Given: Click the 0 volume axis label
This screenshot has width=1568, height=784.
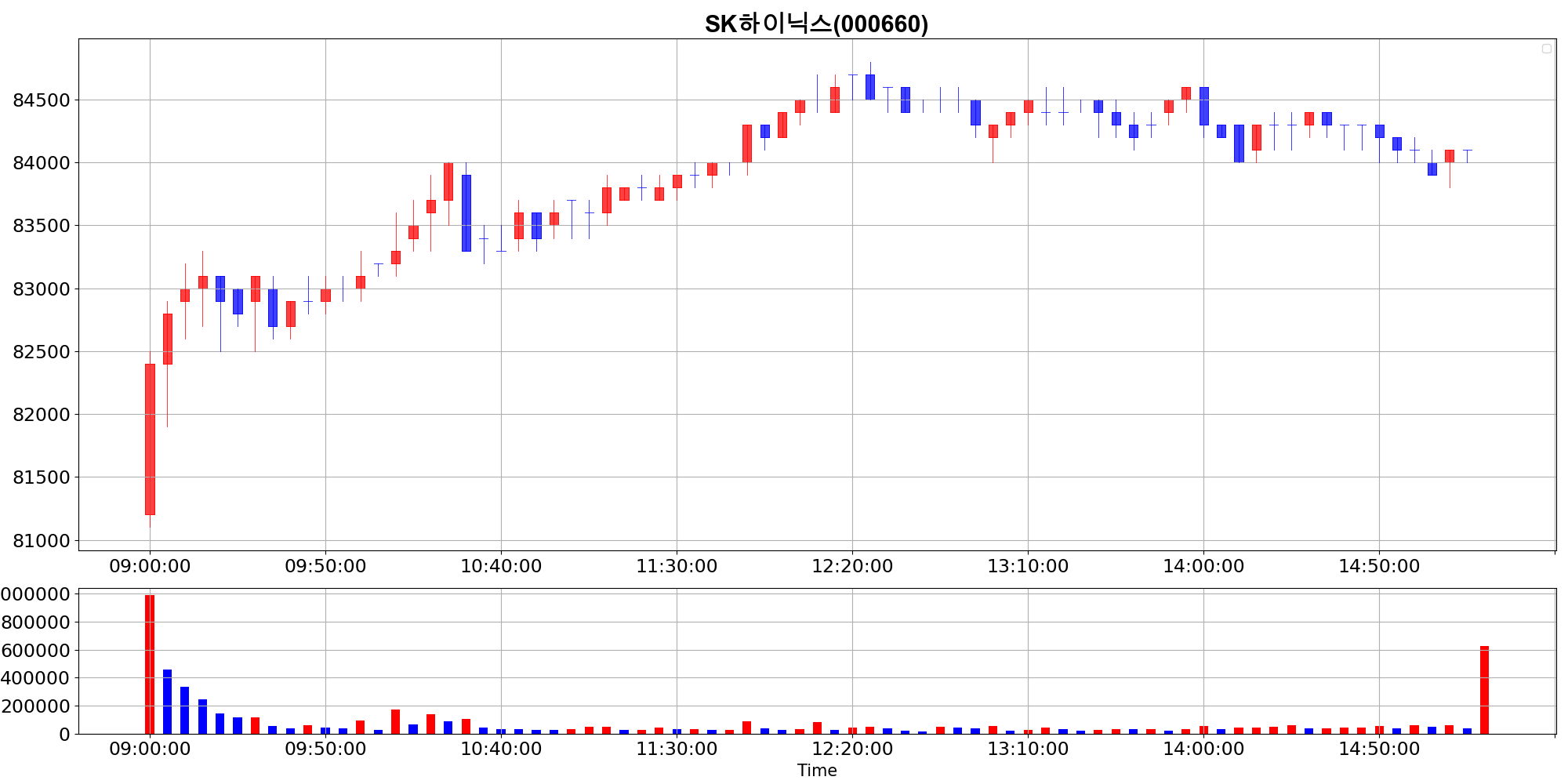Looking at the screenshot, I should point(65,735).
